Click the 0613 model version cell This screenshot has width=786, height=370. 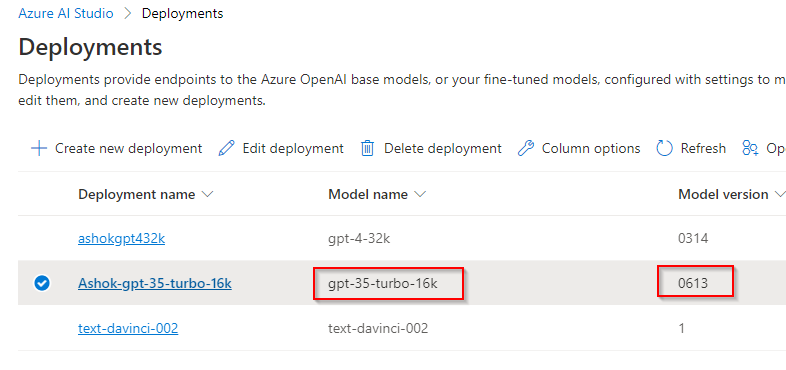693,284
